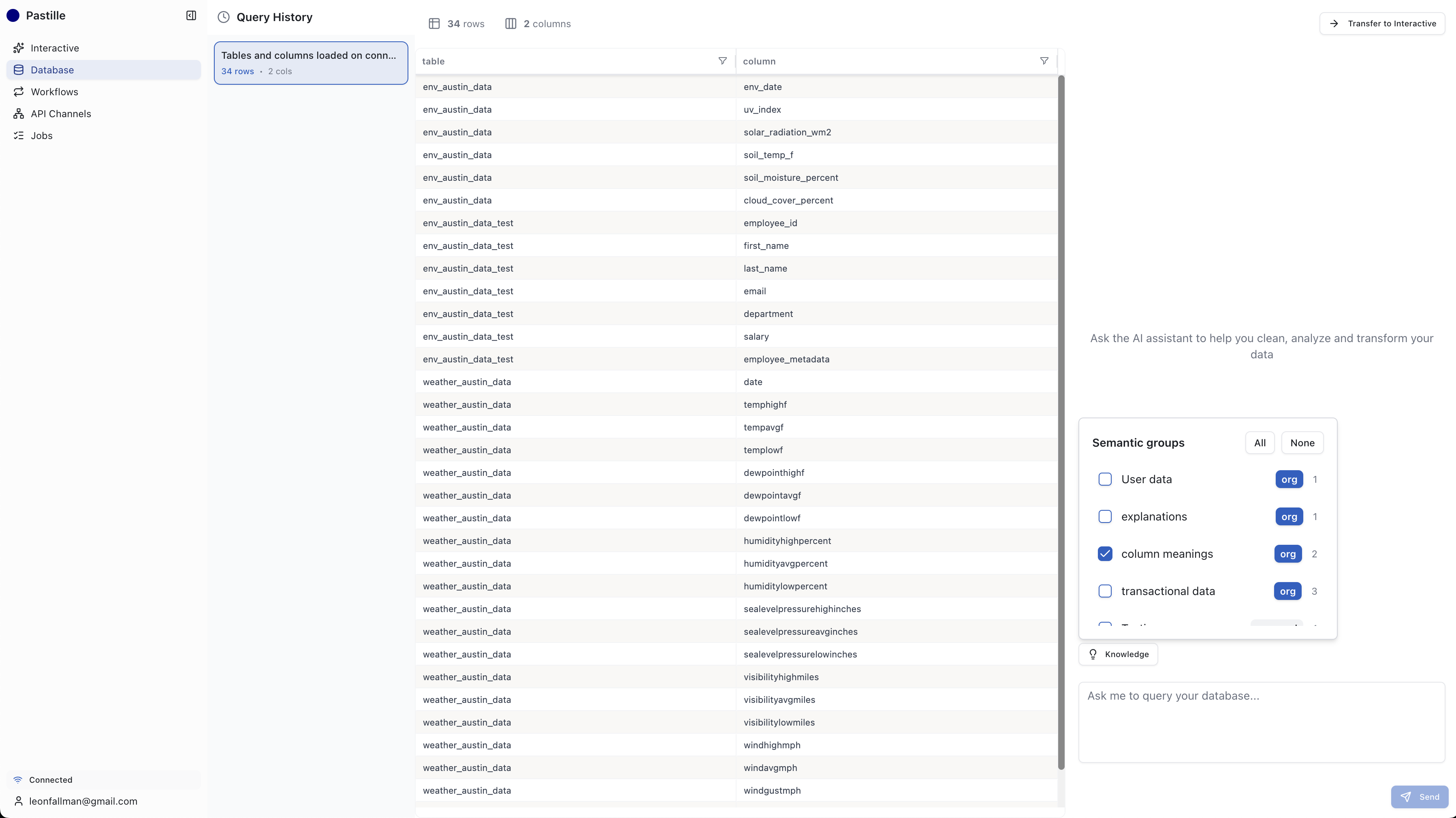
Task: Click the Workflows loop icon
Action: (19, 92)
